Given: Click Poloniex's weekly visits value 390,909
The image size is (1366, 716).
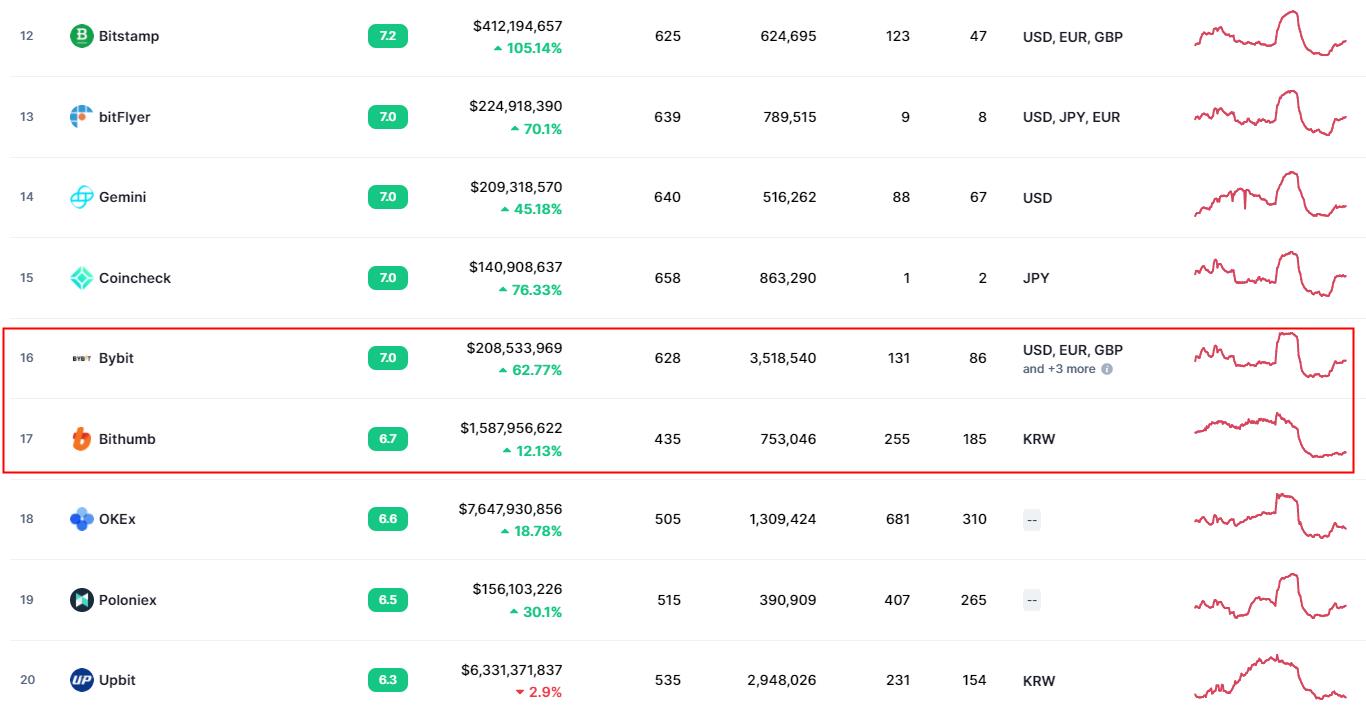Looking at the screenshot, I should coord(788,600).
